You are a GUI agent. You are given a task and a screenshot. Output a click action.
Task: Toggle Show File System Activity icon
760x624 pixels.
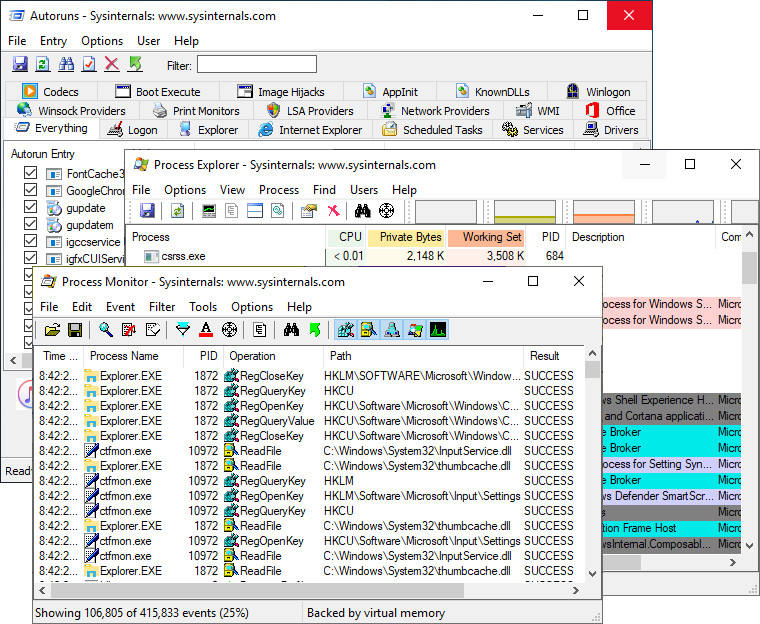coord(368,330)
